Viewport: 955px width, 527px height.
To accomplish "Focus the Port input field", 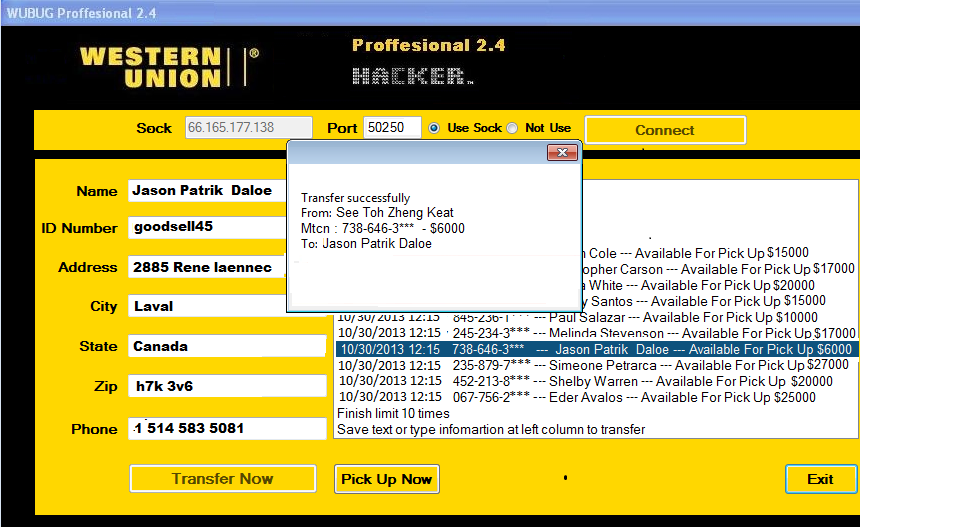I will coord(392,127).
